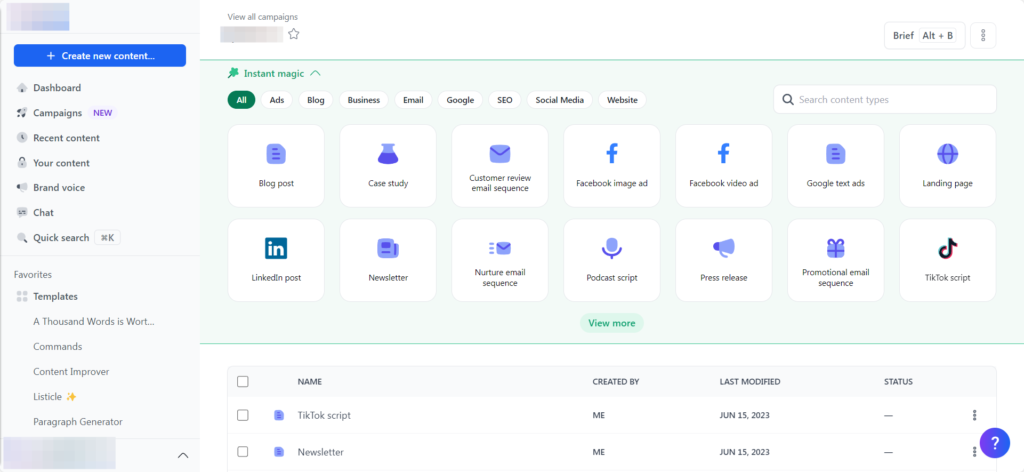Tick the select-all checkbox in table header
Viewport: 1024px width, 472px height.
[x=243, y=381]
